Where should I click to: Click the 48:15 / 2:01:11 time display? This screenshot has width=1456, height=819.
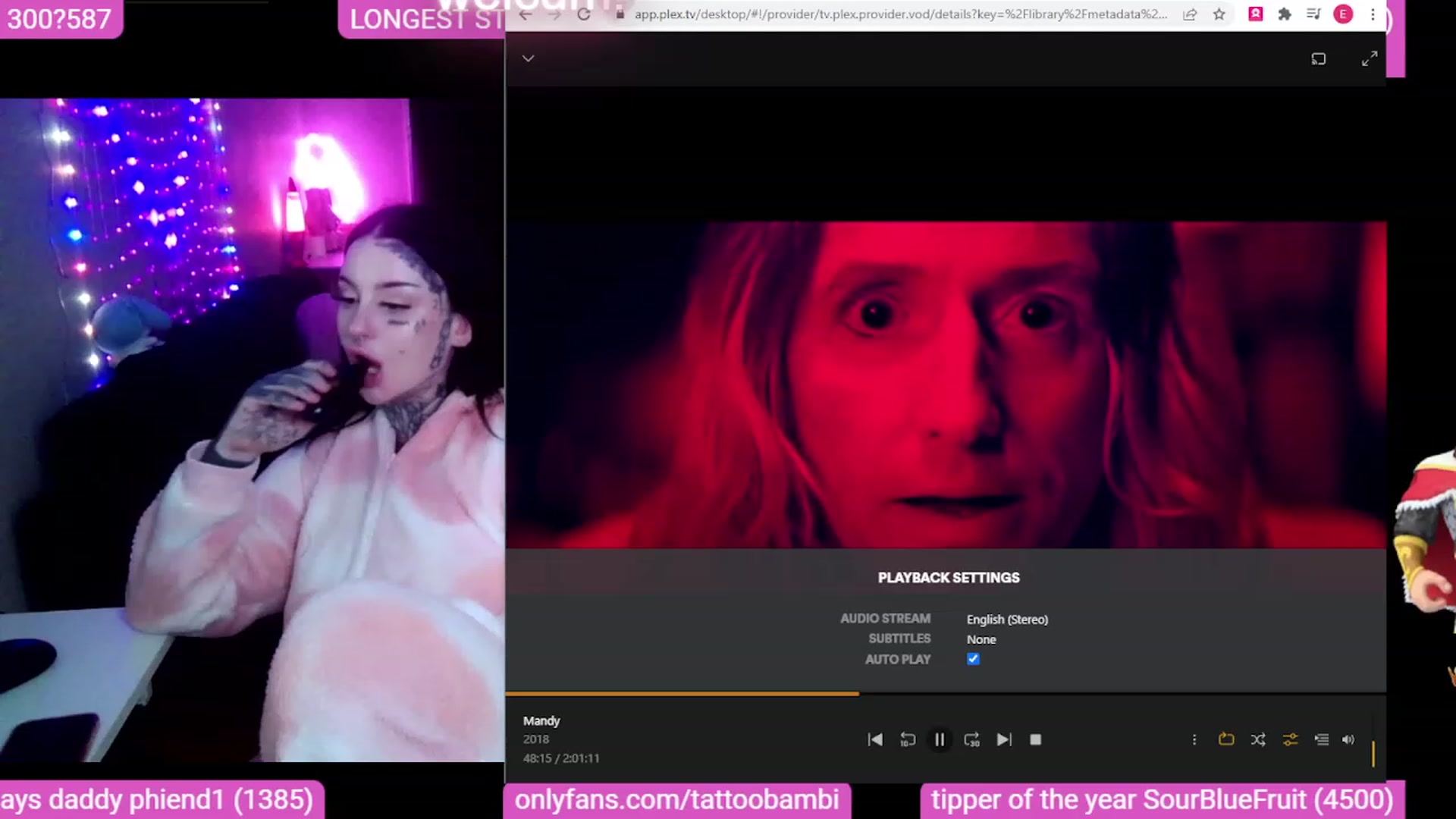click(x=561, y=758)
